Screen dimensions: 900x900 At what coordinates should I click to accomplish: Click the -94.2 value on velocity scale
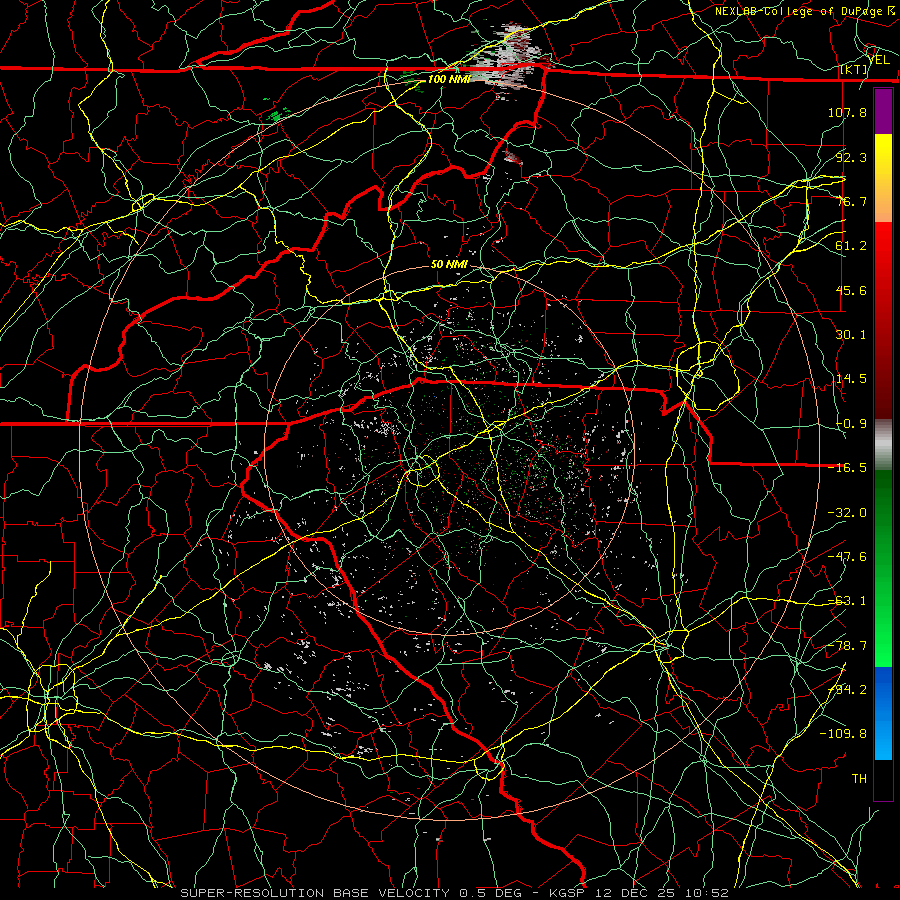(847, 690)
